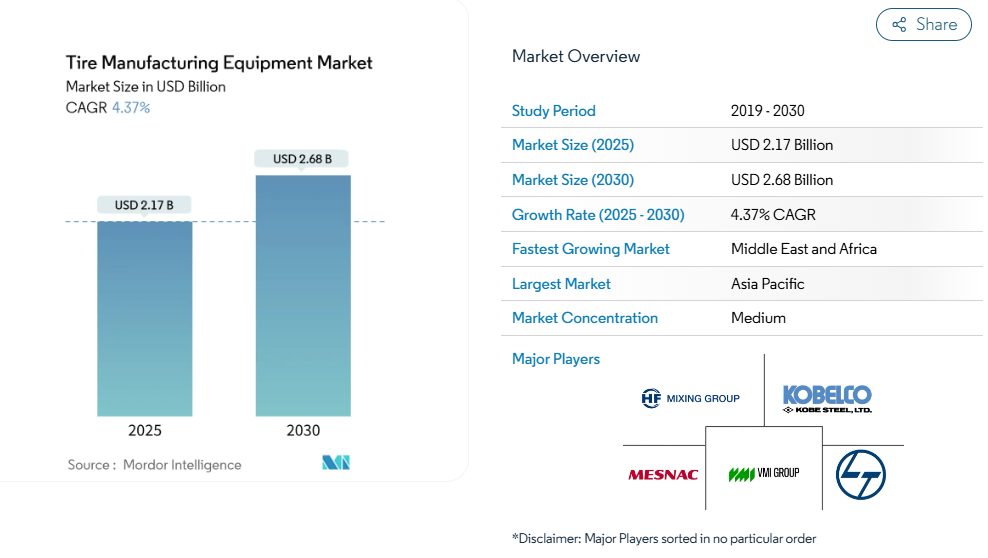Click the Market Size (2025) label
The width and height of the screenshot is (988, 558).
click(x=573, y=145)
